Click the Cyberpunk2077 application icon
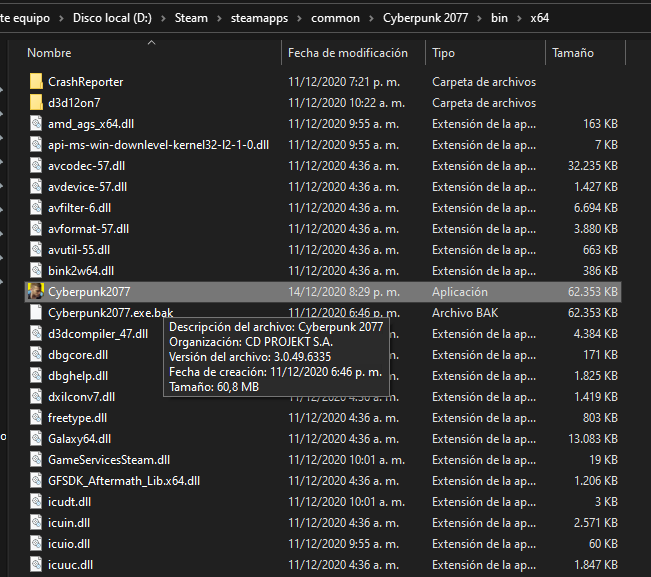The image size is (651, 577). coord(36,291)
